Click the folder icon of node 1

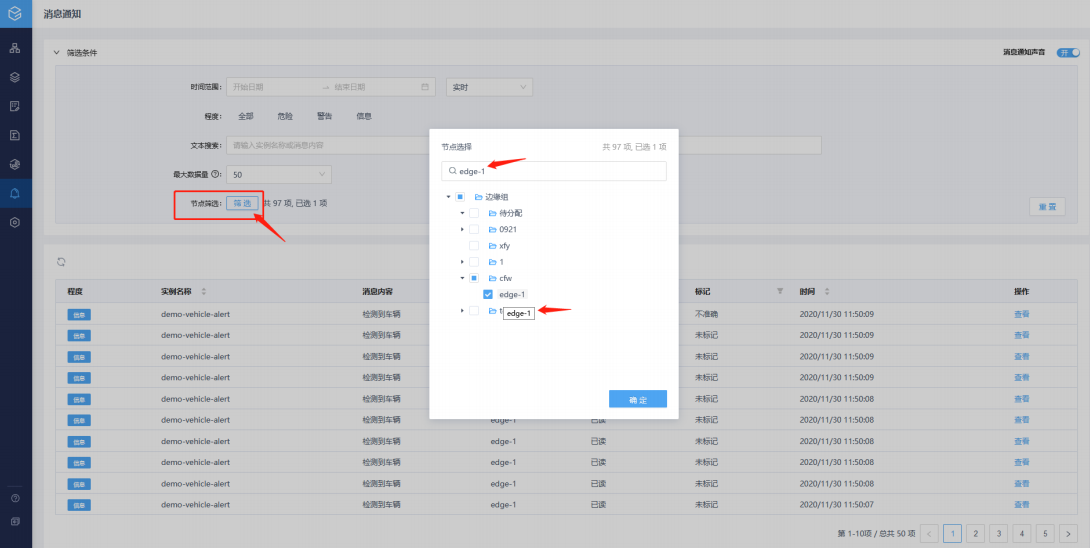492,262
